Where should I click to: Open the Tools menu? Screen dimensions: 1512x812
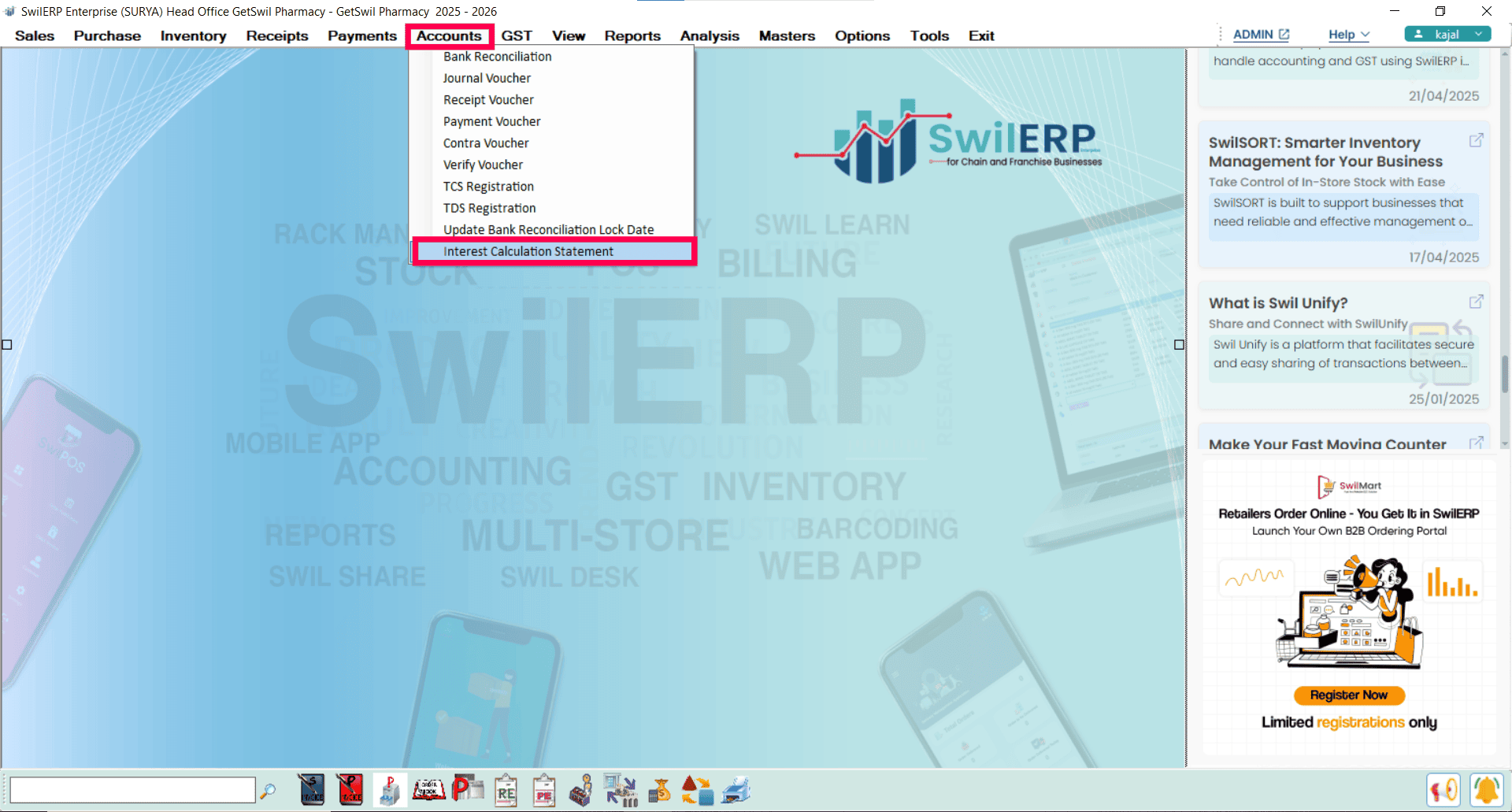929,35
